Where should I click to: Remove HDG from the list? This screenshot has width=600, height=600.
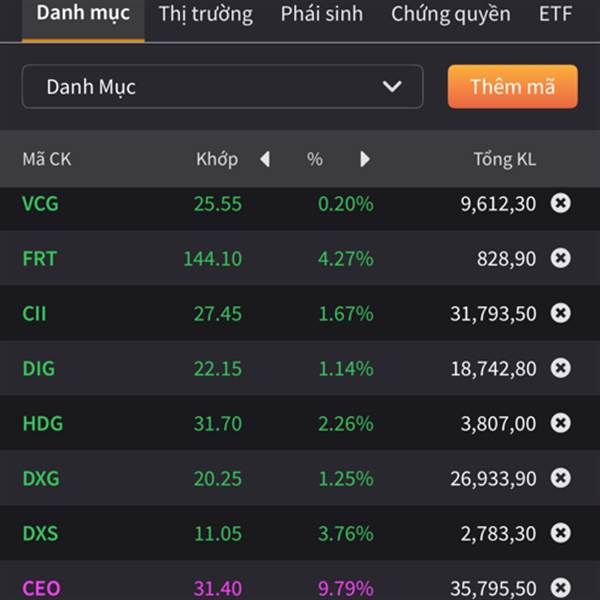pos(561,423)
